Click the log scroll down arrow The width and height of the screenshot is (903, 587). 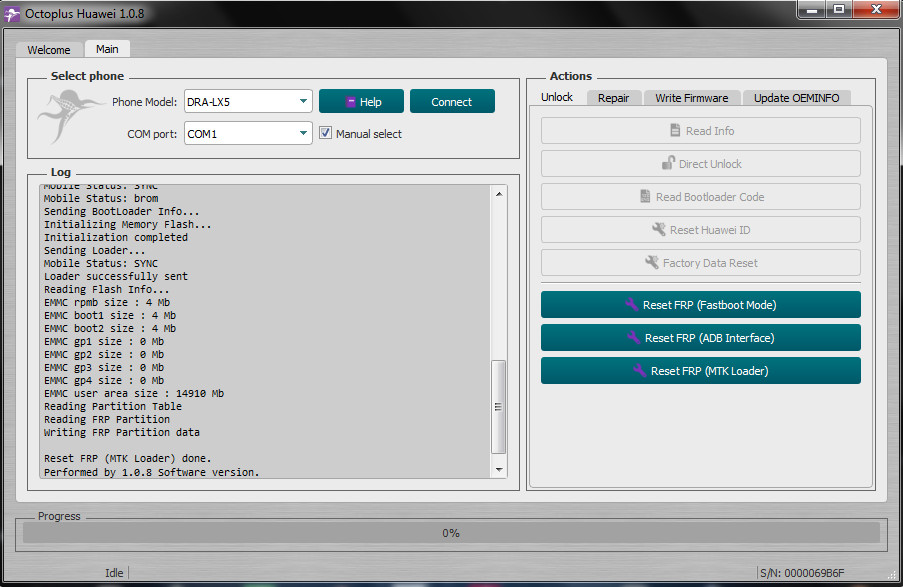[499, 470]
